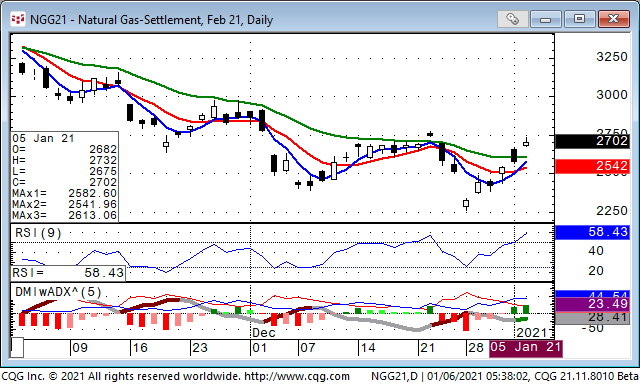Click the 3000 price scale label

[x=611, y=95]
